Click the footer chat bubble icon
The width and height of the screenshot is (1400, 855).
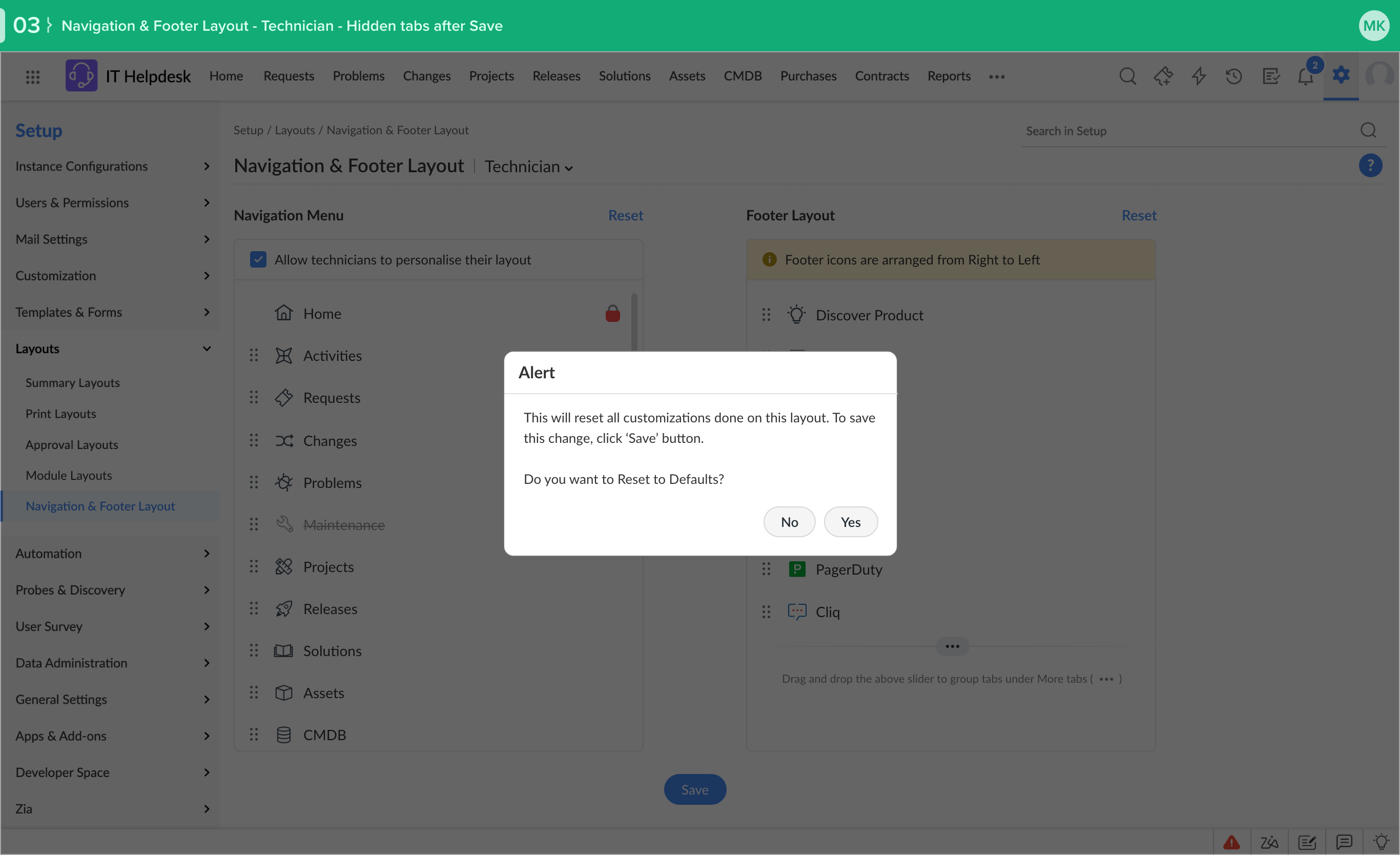1344,842
